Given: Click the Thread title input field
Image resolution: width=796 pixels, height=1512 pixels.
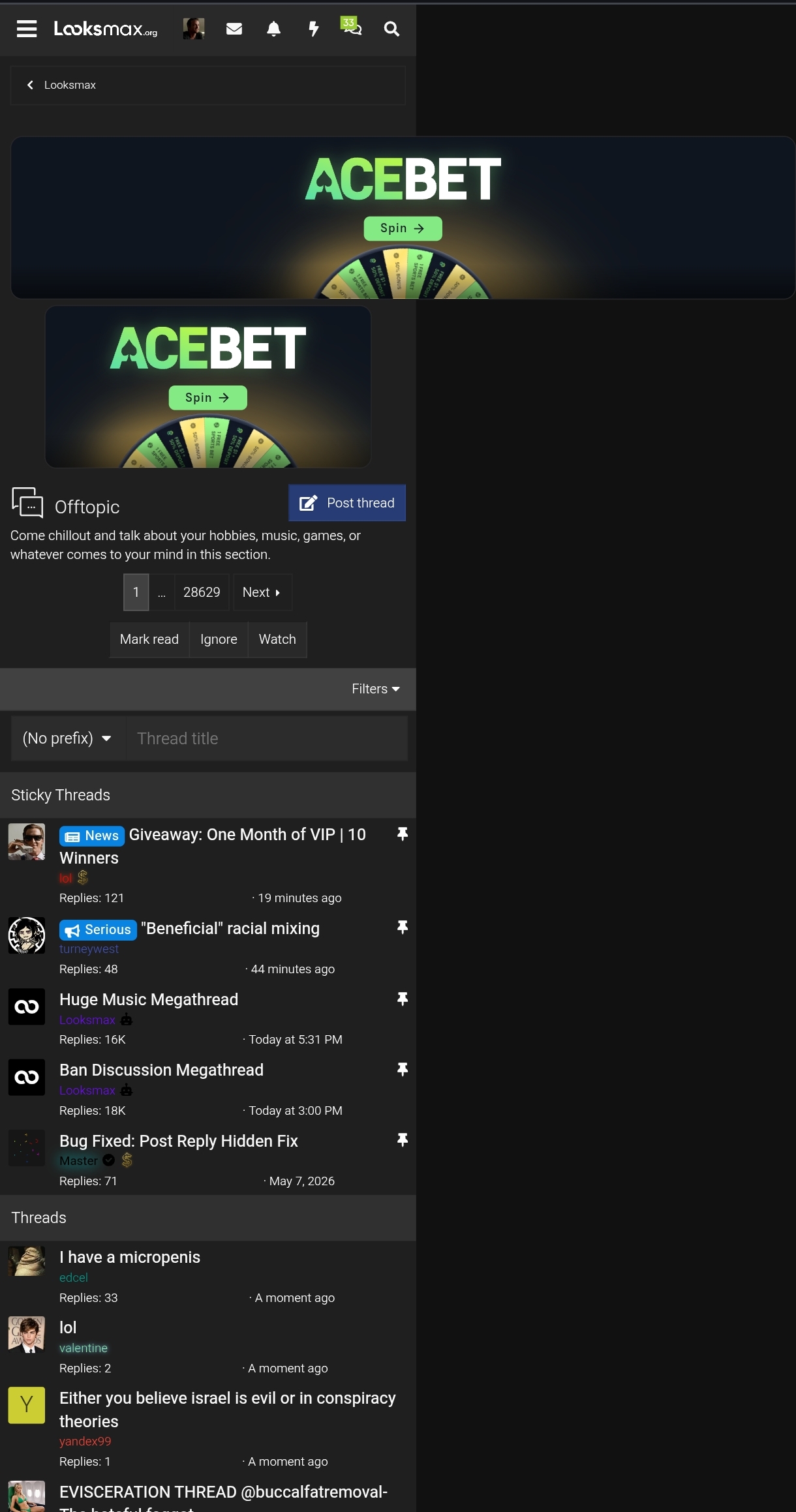Looking at the screenshot, I should coord(267,738).
